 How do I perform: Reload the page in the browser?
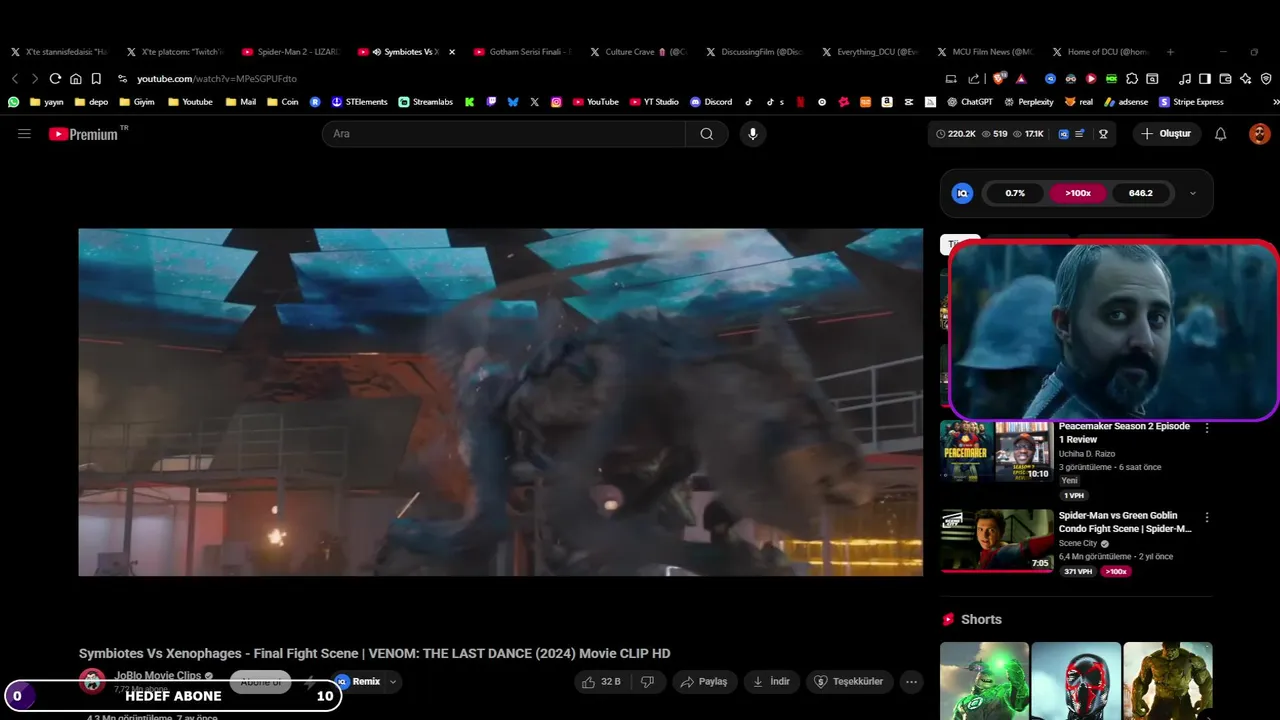pyautogui.click(x=55, y=78)
